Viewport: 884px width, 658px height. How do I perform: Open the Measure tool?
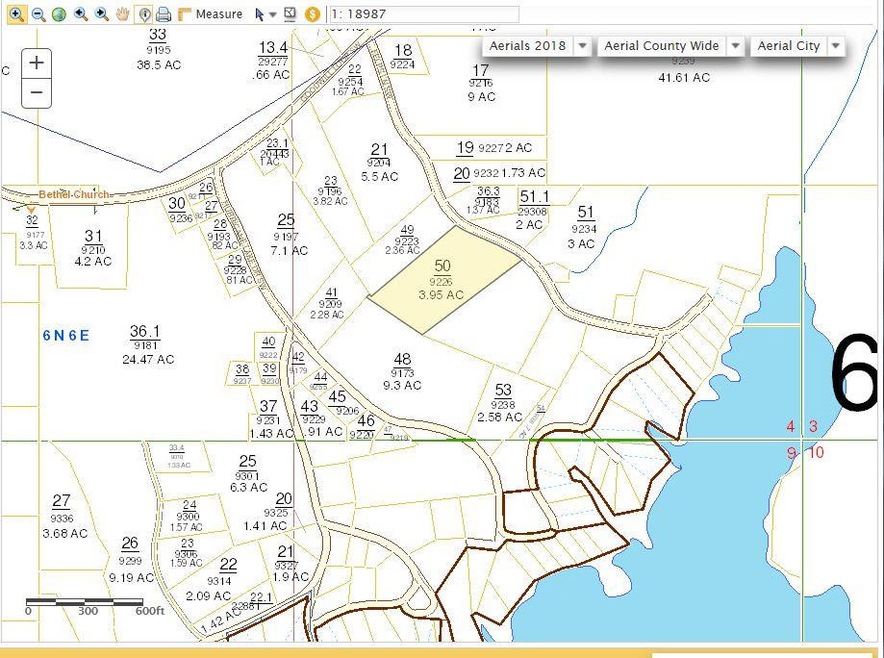tap(210, 14)
